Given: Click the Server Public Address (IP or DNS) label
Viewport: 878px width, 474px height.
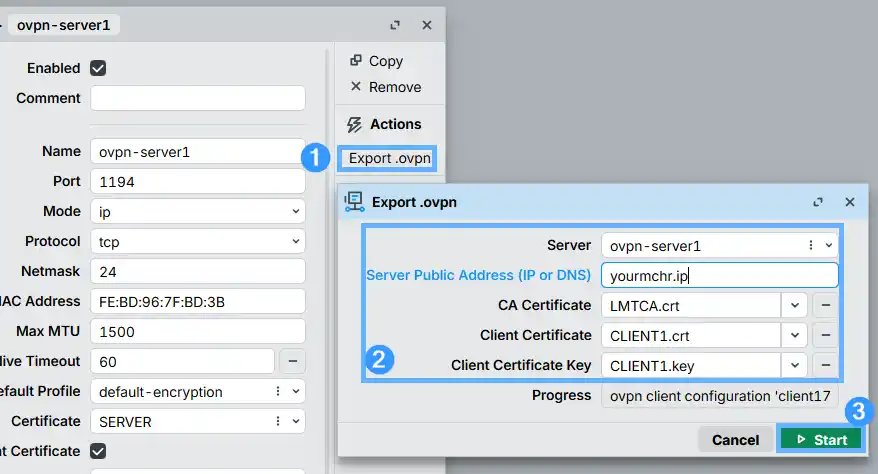Looking at the screenshot, I should pos(478,275).
